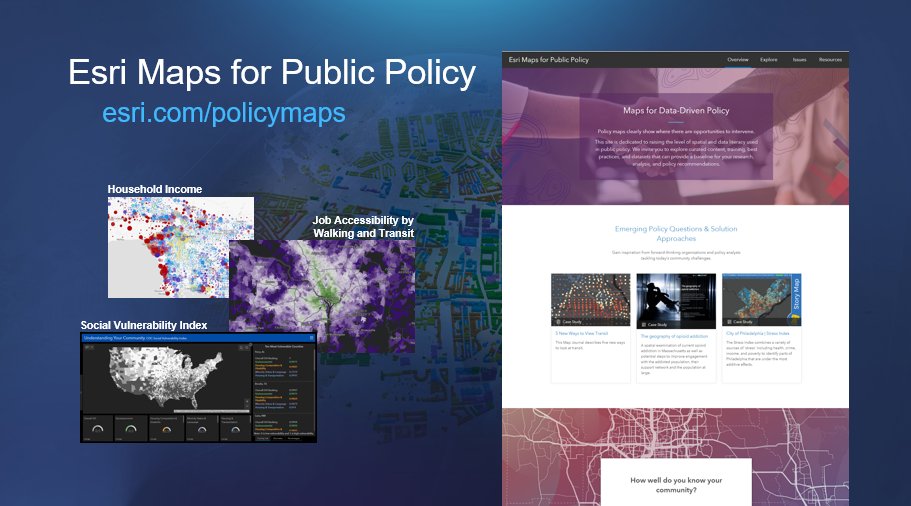Click the Esri Maps for Public Policy site title
Viewport: 911px width, 506px height.
[548, 59]
